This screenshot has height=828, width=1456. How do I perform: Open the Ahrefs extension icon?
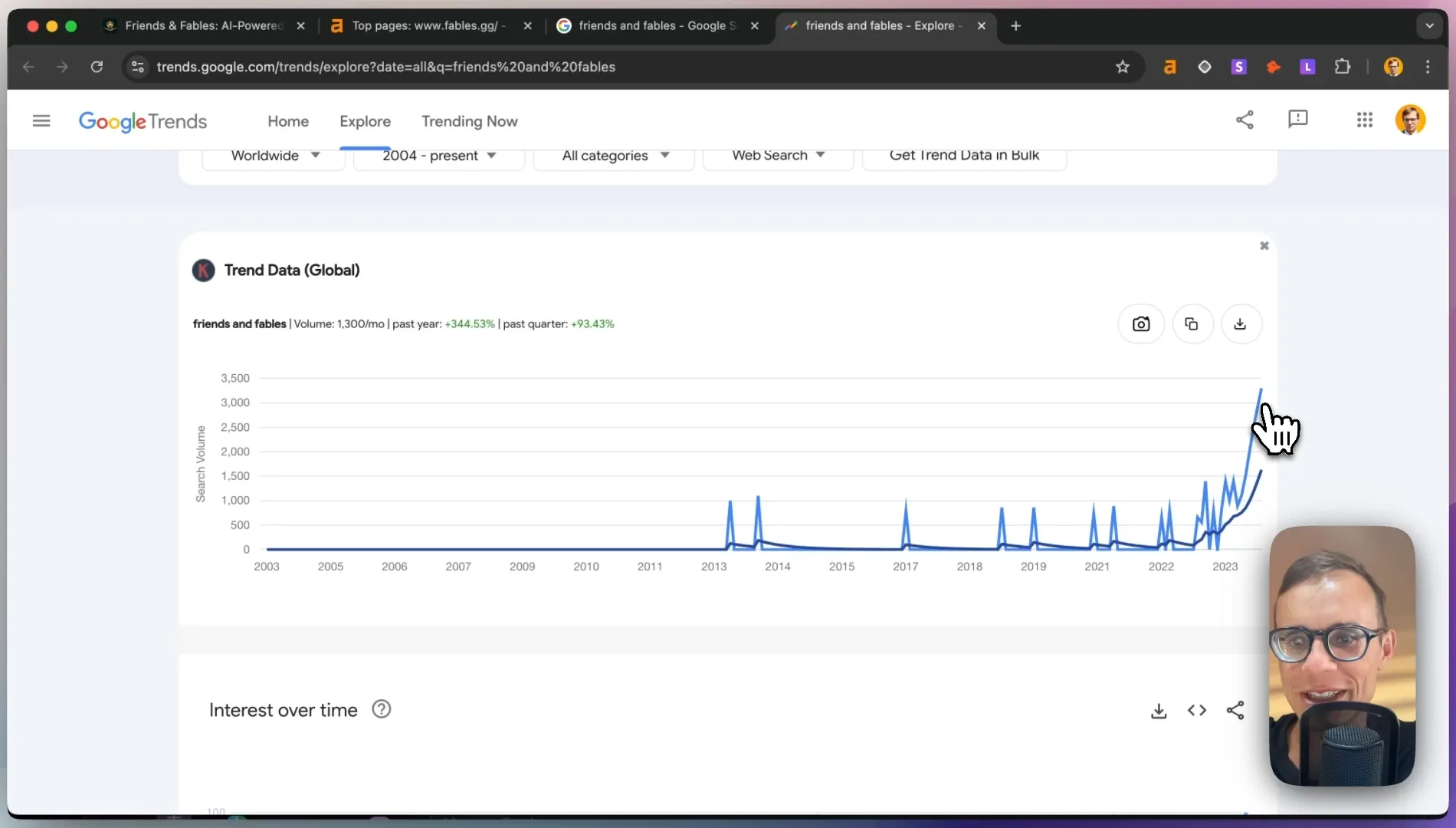[x=1169, y=67]
